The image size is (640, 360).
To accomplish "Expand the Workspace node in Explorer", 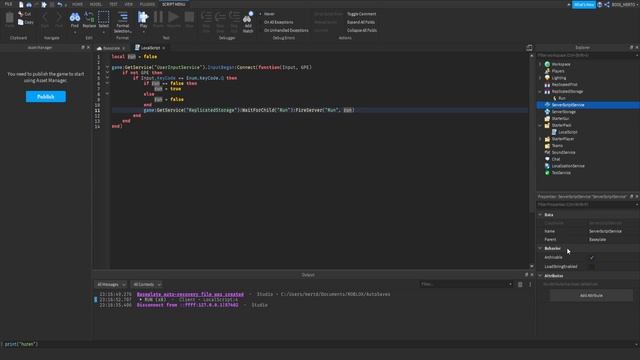I will tap(540, 64).
